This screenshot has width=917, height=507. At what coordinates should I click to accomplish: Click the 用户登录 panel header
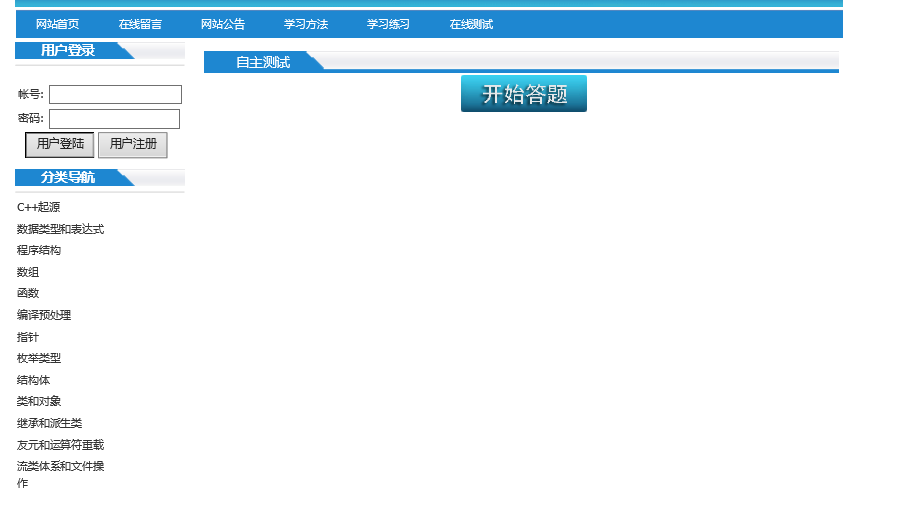point(68,51)
